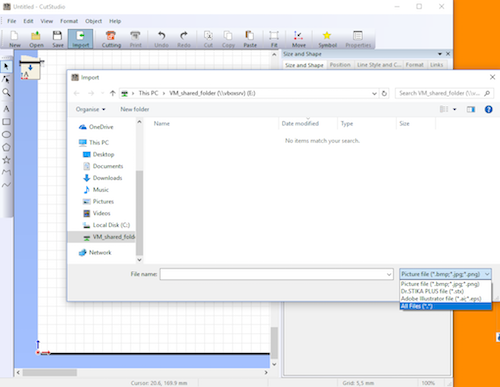Choose Picture file option in open list

point(445,284)
